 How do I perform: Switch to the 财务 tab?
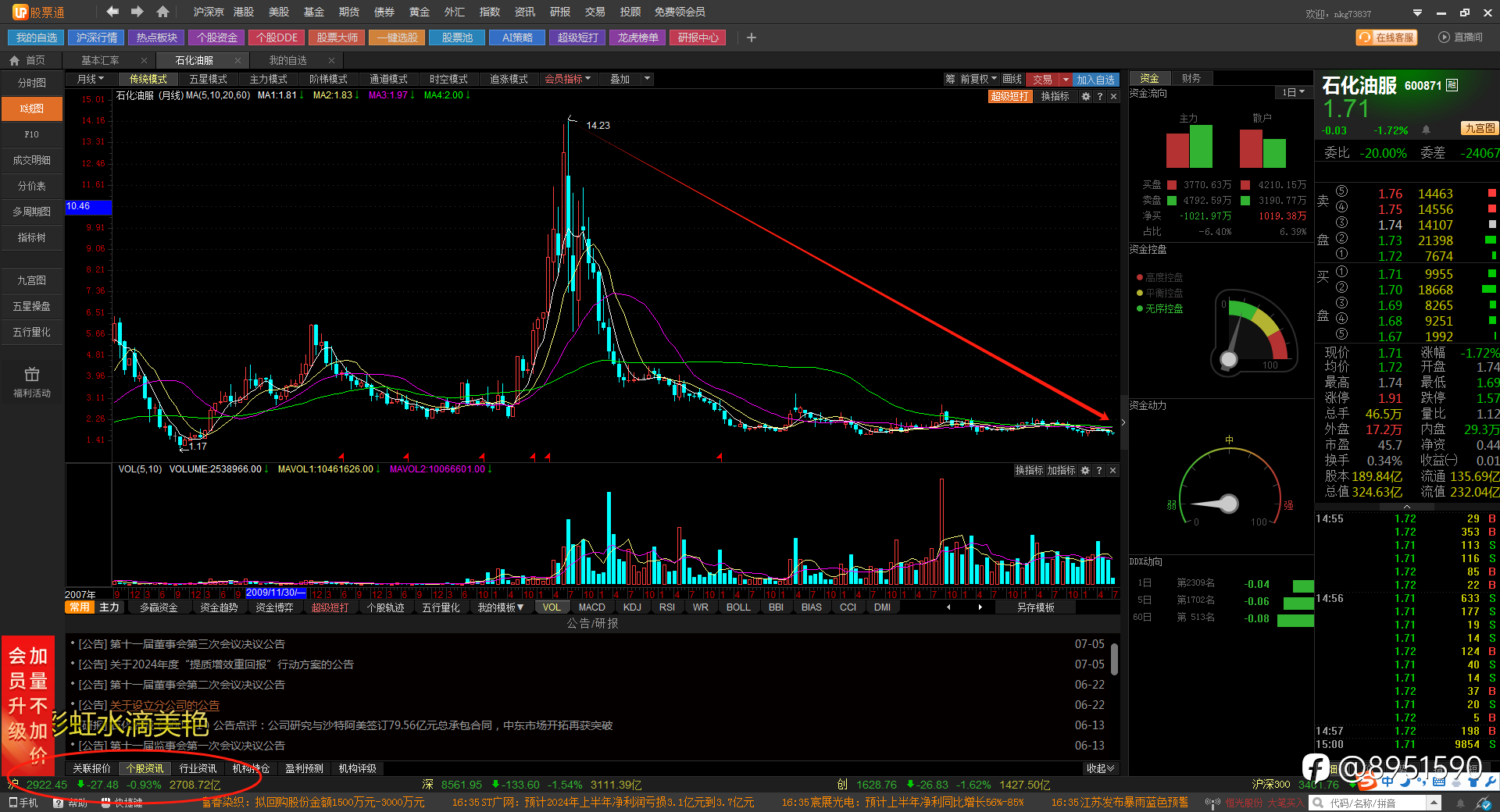coord(1191,78)
